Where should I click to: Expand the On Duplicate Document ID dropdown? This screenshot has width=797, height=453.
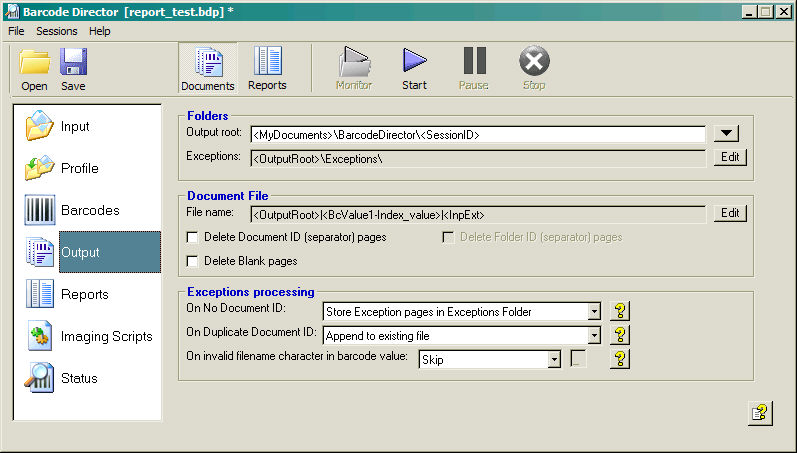pyautogui.click(x=594, y=335)
